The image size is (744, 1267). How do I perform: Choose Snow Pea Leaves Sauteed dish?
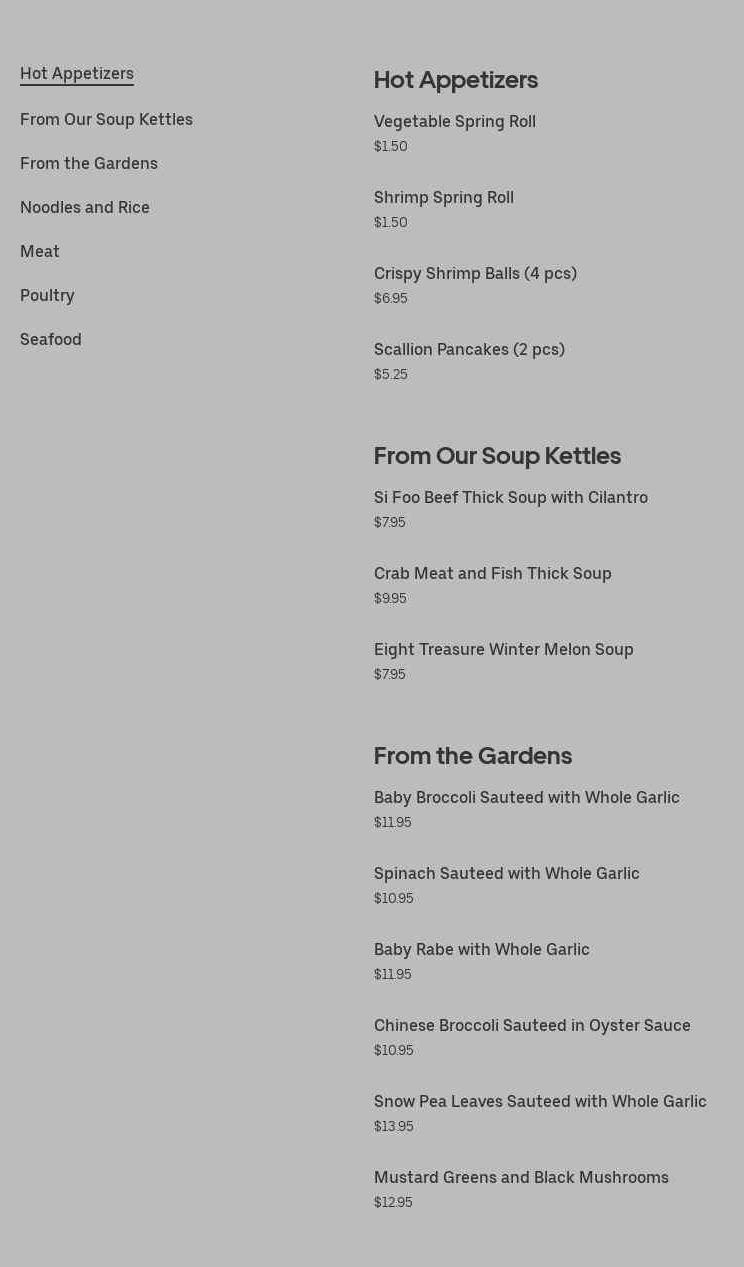[x=540, y=1101]
